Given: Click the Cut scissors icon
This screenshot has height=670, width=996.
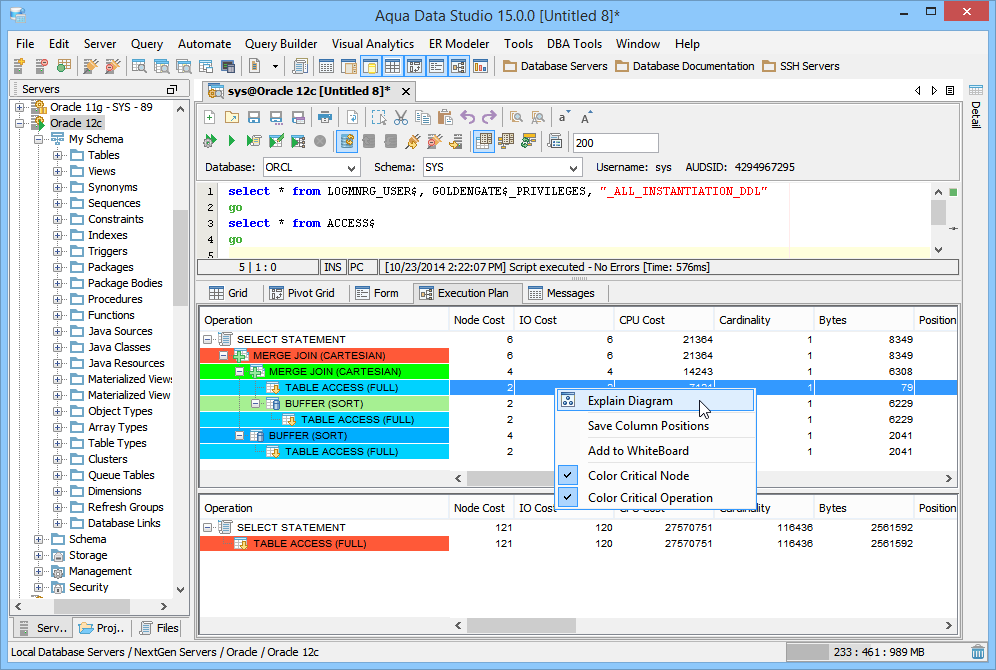Looking at the screenshot, I should [x=401, y=117].
